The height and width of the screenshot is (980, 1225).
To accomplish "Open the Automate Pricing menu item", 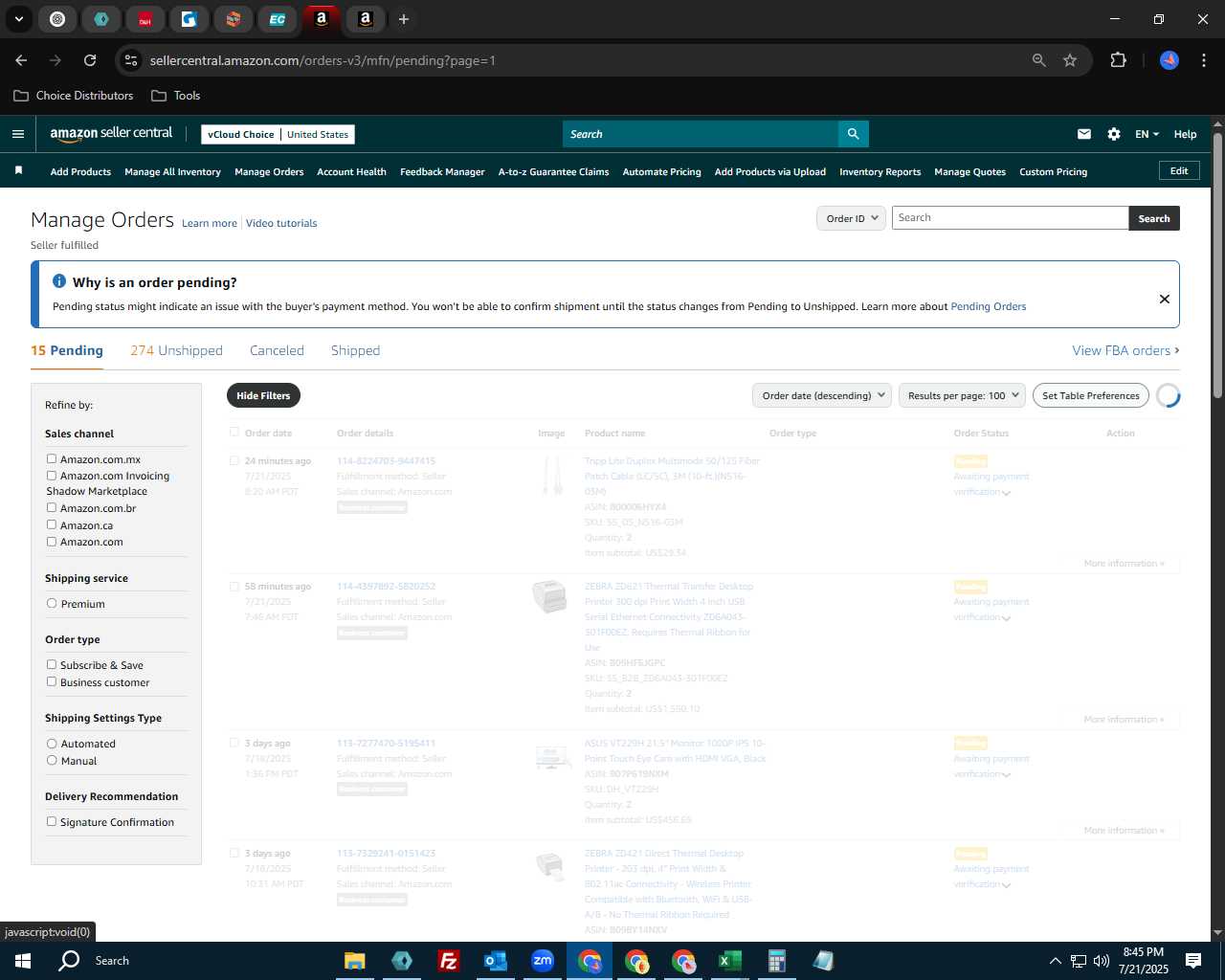I will coord(661,172).
